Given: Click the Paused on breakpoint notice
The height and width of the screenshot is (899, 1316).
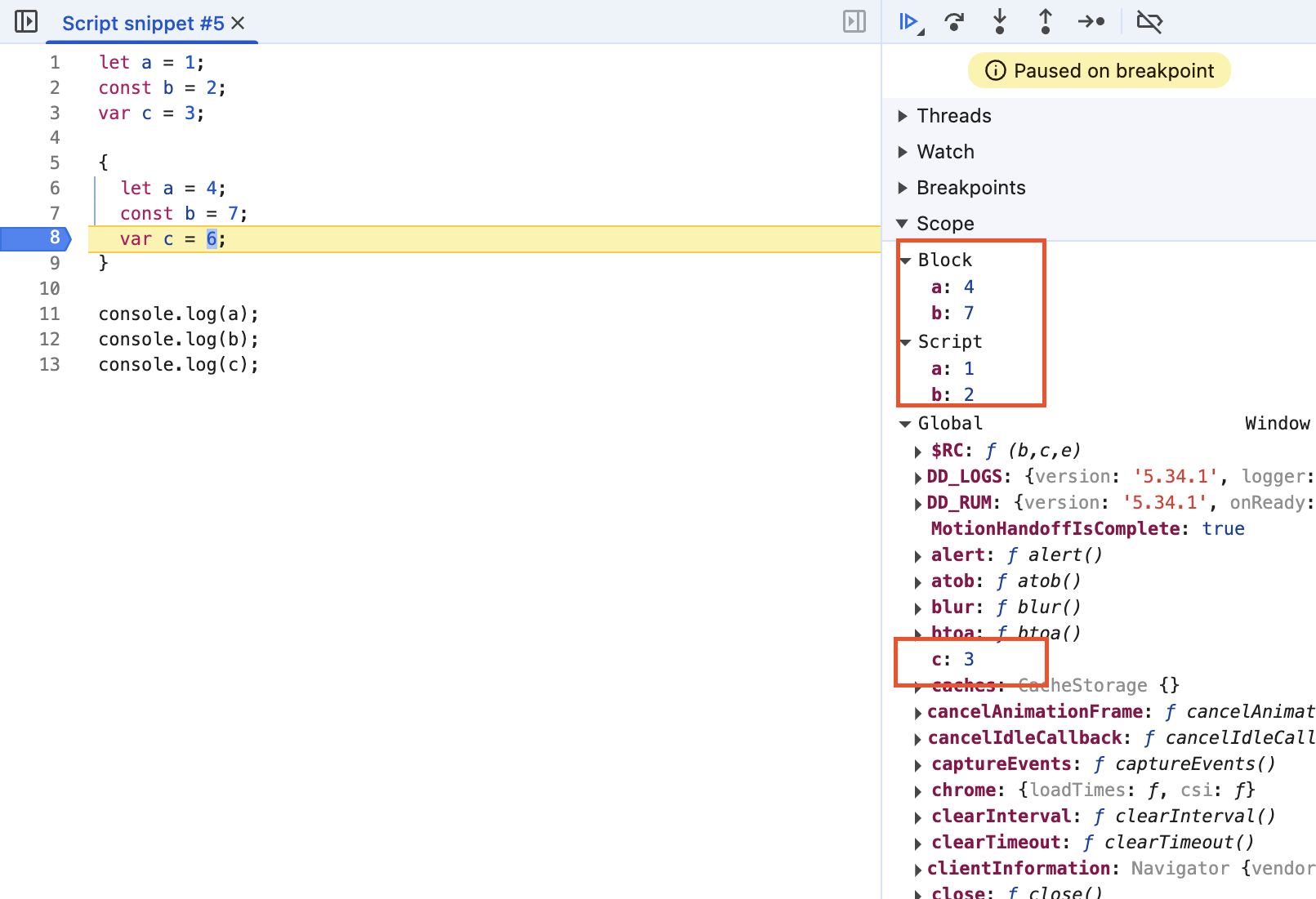Looking at the screenshot, I should (x=1099, y=71).
